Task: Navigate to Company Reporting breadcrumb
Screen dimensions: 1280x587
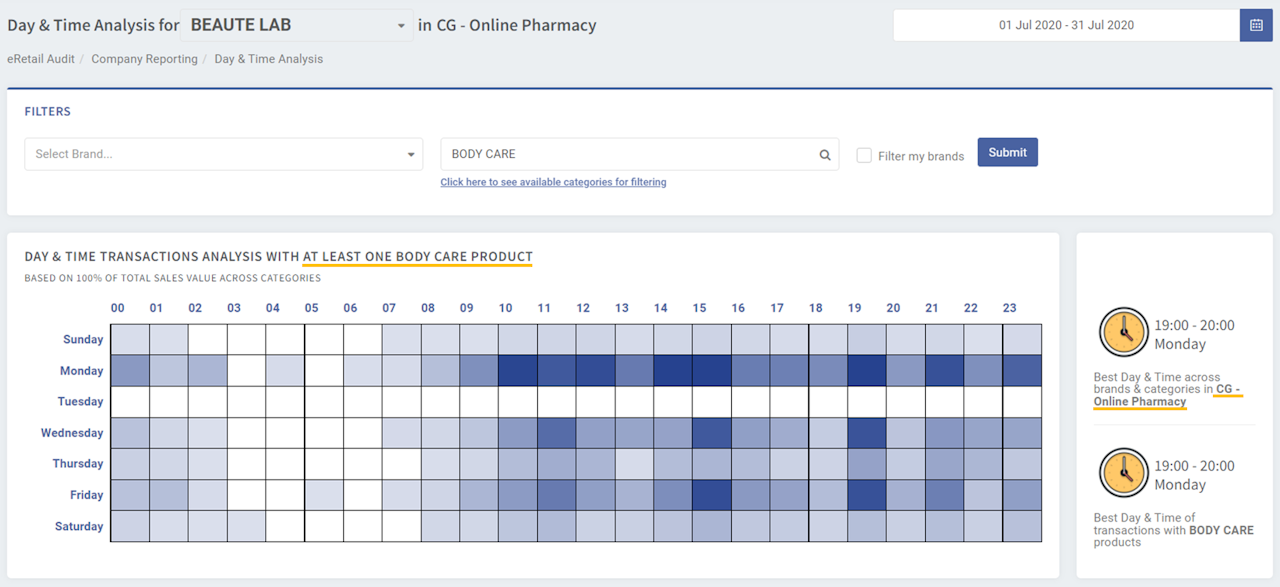Action: 144,59
